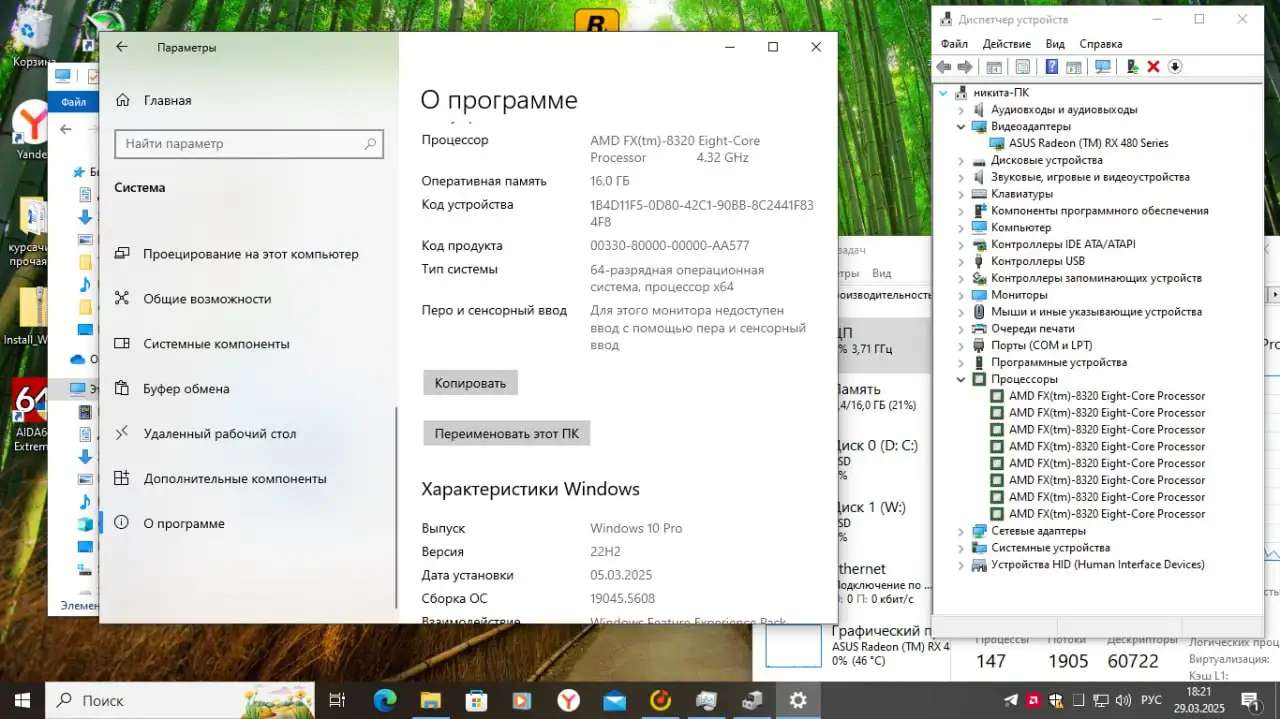Viewport: 1280px width, 719px height.
Task: Collapse the Процессоры node
Action: [x=962, y=379]
